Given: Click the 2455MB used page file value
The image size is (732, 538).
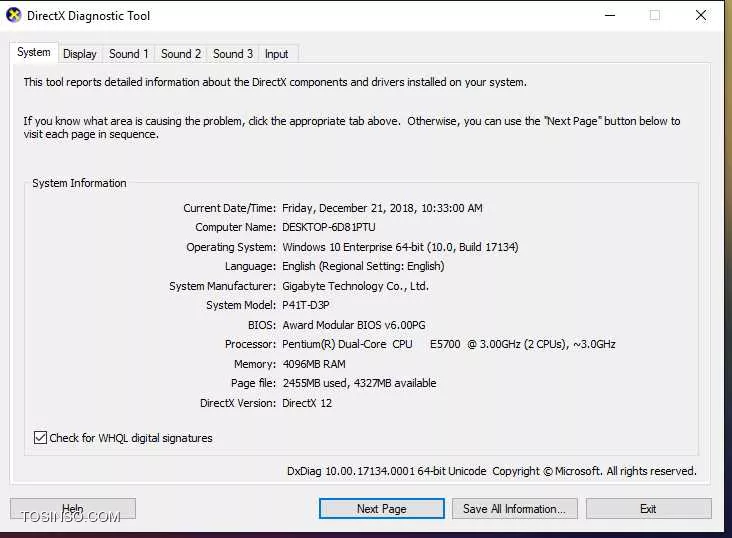Looking at the screenshot, I should pos(359,383).
